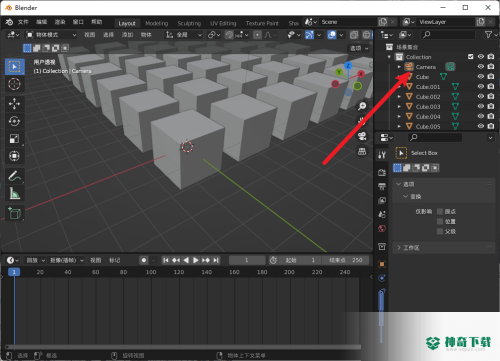Click the new scene icon beside Scene field
The width and height of the screenshot is (500, 361).
pyautogui.click(x=383, y=22)
